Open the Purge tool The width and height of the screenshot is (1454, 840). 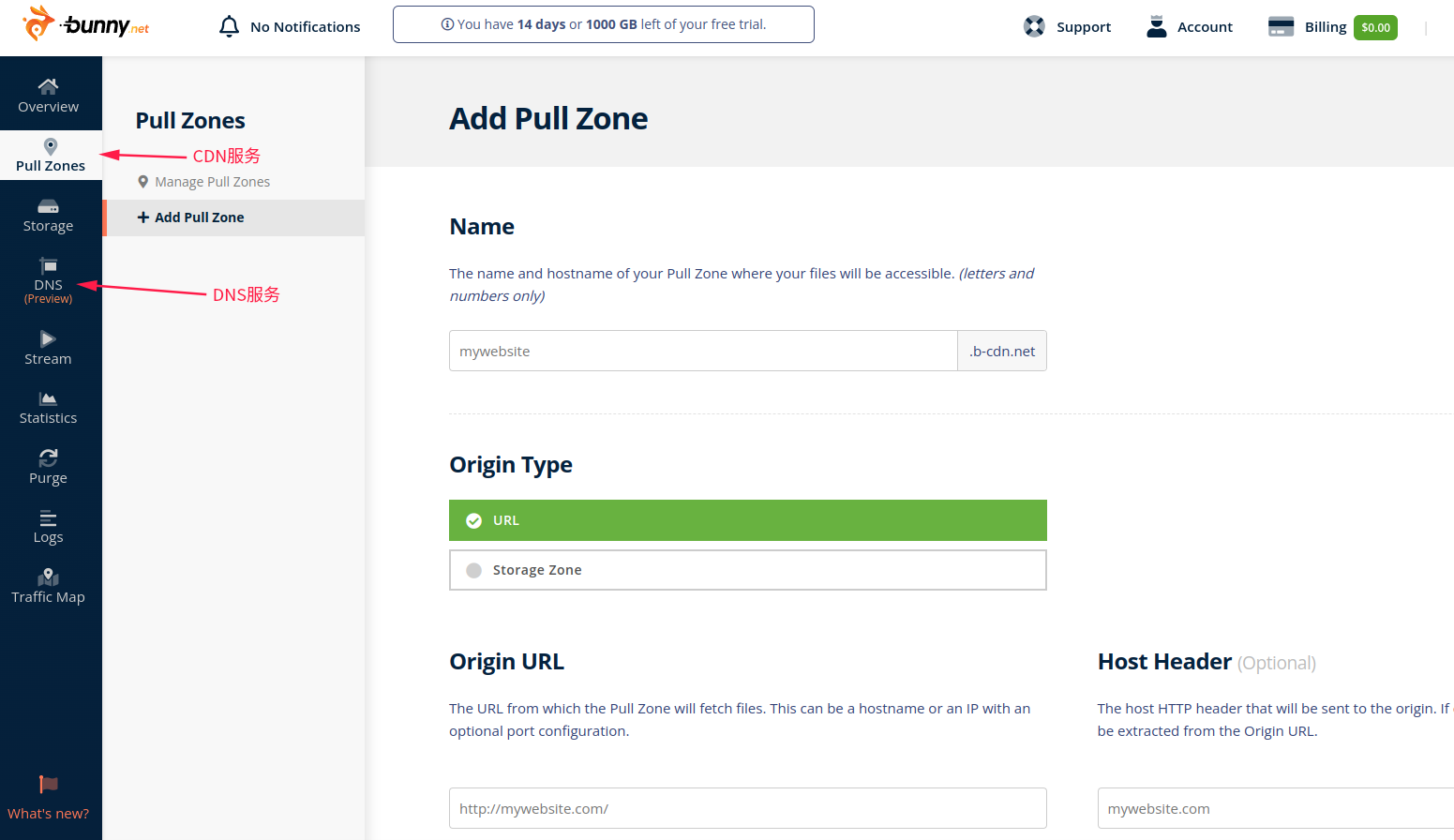[49, 467]
